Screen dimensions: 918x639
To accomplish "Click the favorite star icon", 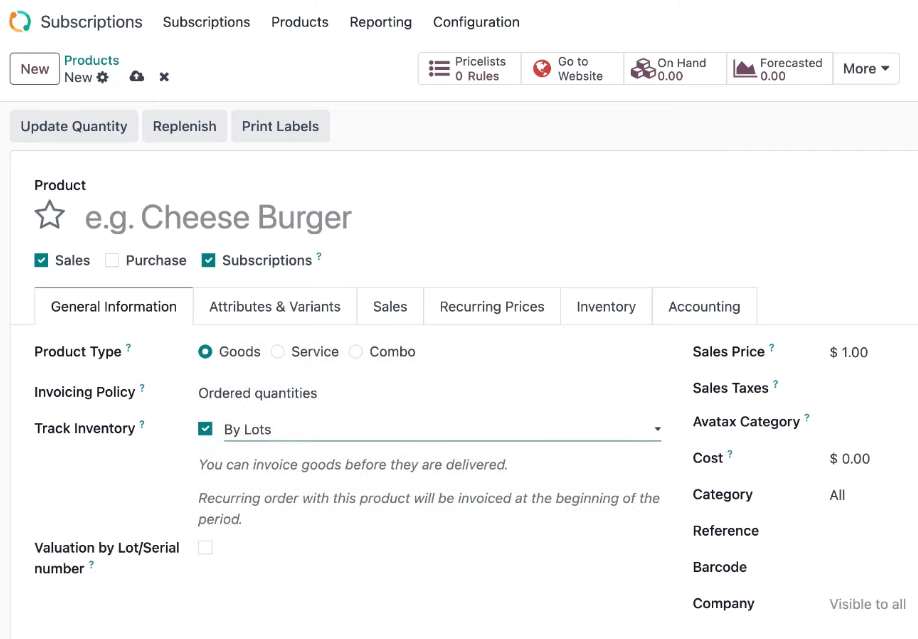I will click(50, 215).
